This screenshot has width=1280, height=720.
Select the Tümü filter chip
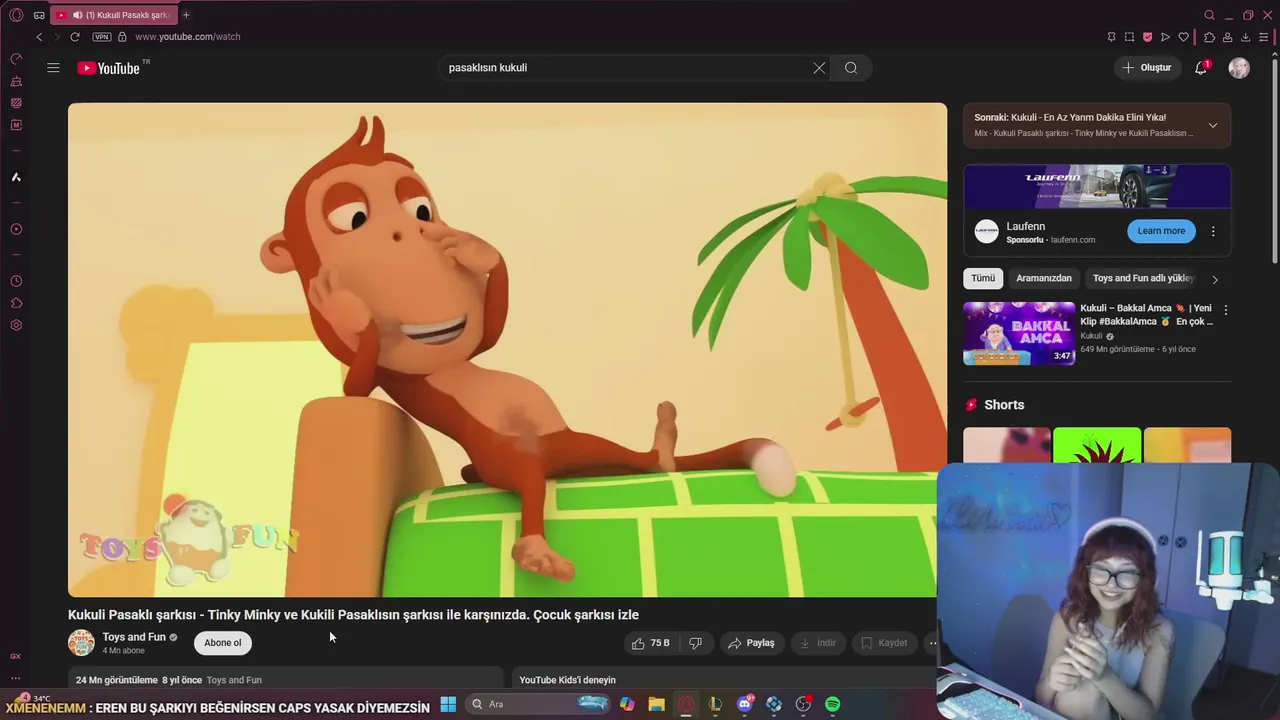(x=983, y=279)
